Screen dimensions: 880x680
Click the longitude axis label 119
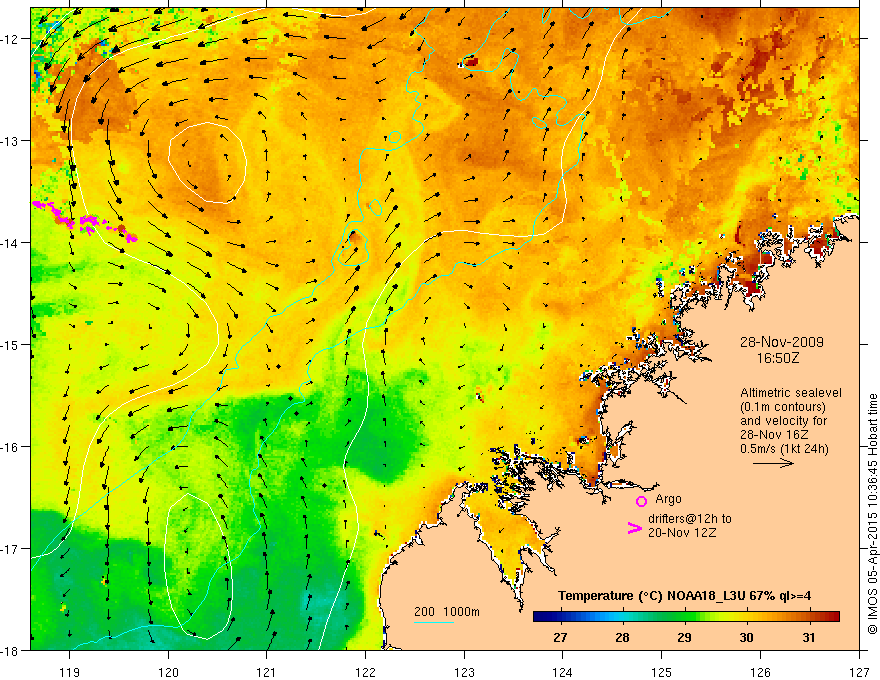click(70, 672)
